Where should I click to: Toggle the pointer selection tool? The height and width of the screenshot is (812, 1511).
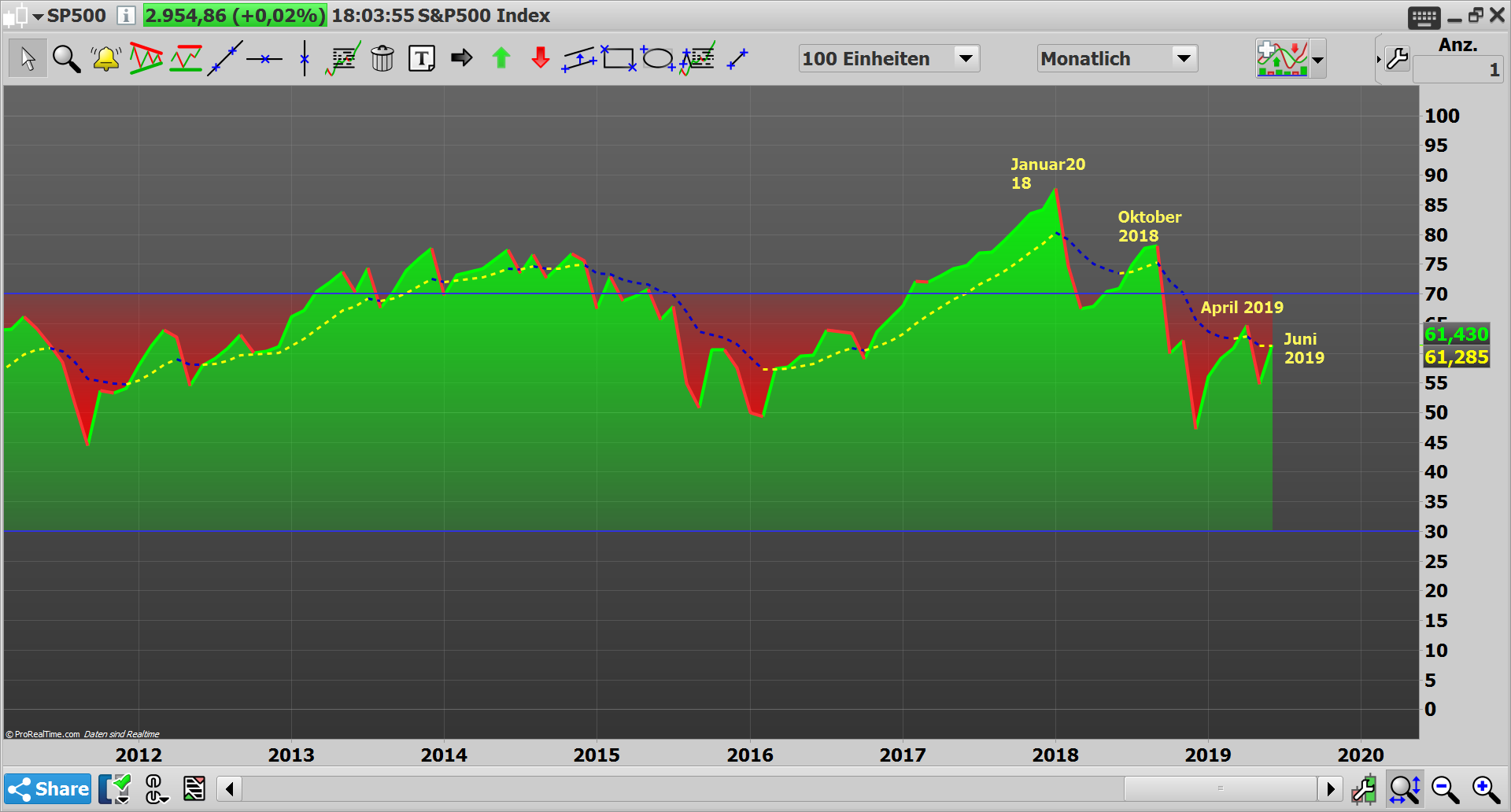click(27, 57)
